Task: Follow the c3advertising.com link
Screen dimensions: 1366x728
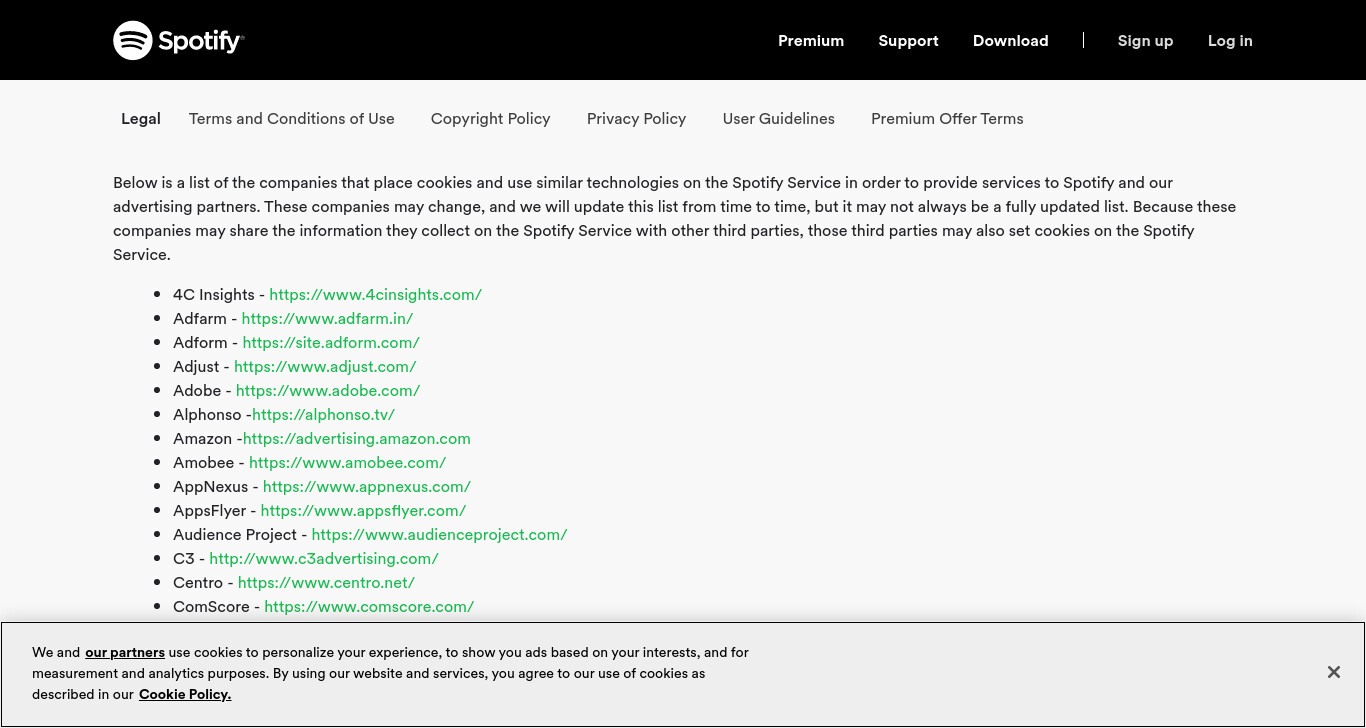Action: (324, 558)
